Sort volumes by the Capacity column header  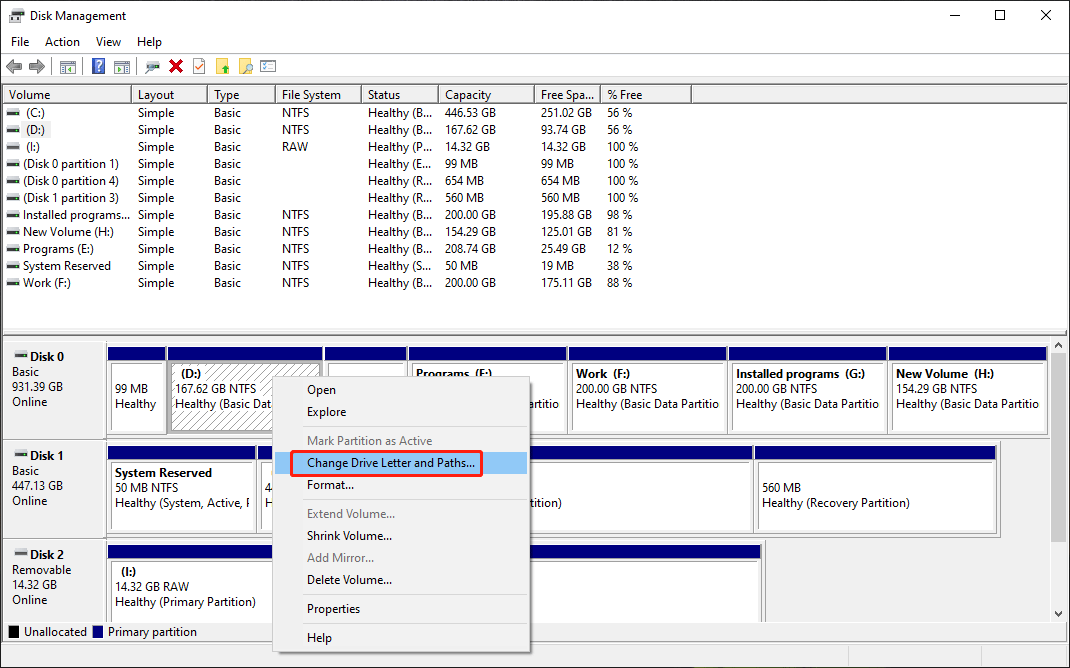(468, 95)
